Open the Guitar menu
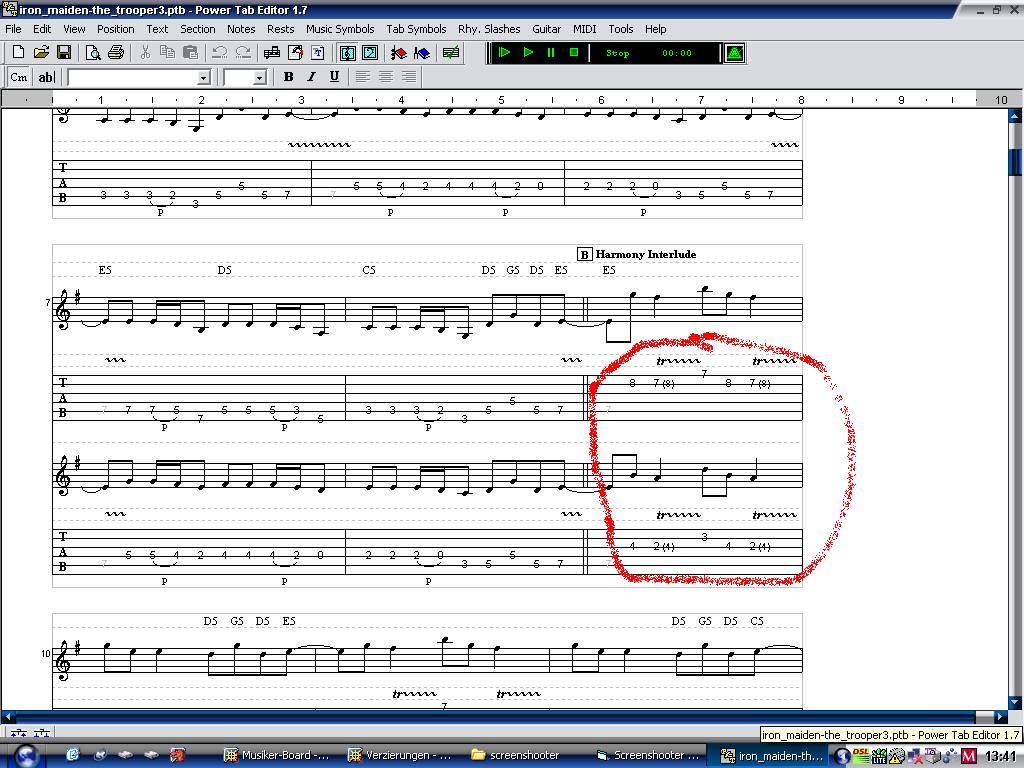The image size is (1024, 768). tap(546, 29)
